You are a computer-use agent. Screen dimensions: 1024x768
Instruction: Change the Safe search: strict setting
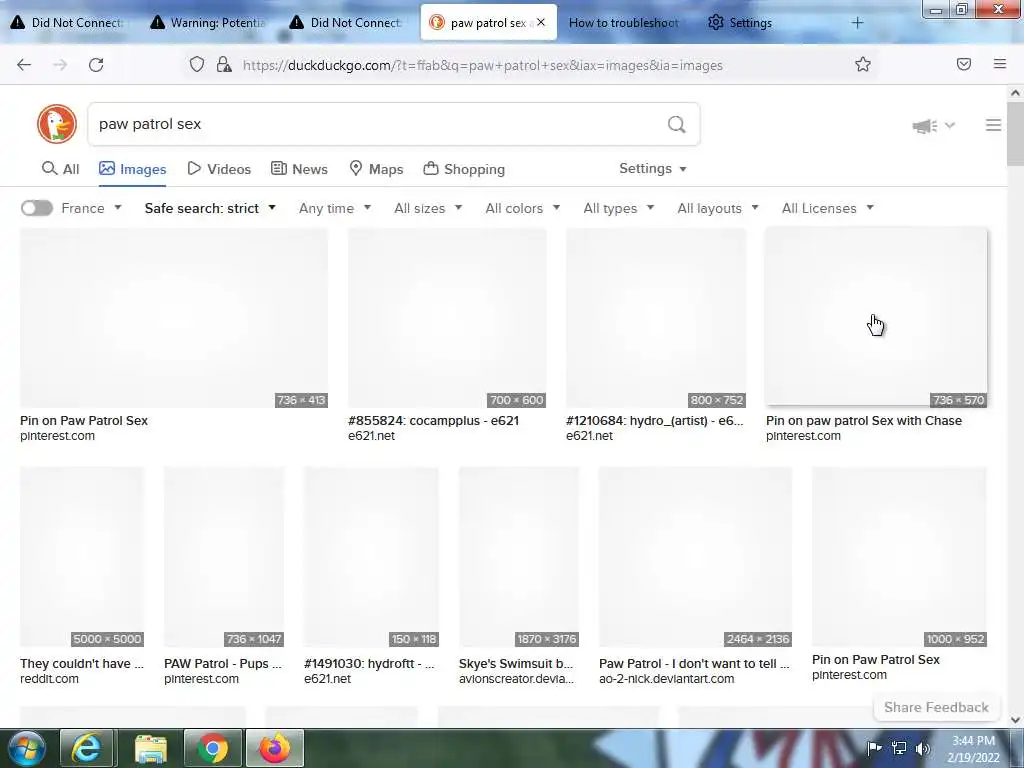(x=210, y=208)
